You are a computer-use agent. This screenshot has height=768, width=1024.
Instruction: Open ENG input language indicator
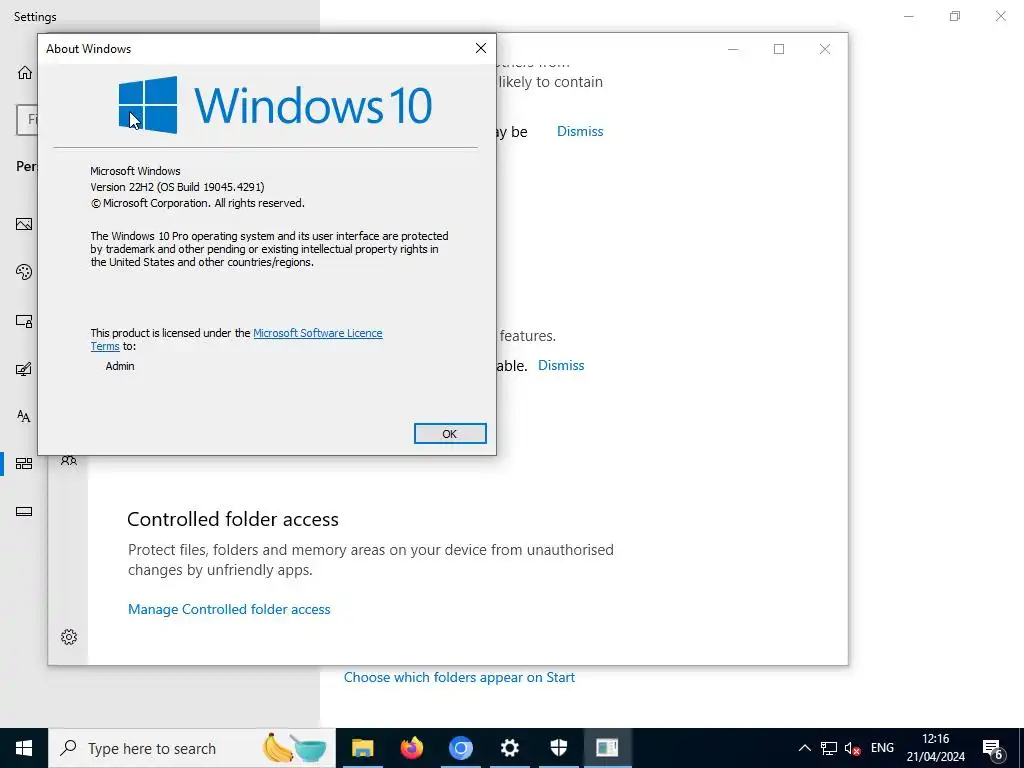coord(882,748)
